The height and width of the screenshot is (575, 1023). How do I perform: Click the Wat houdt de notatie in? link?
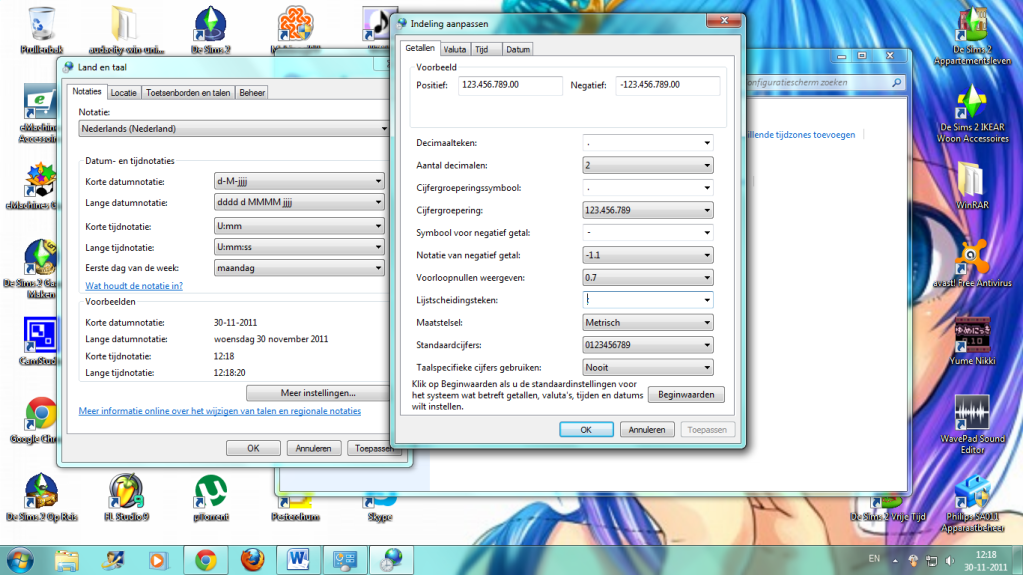pos(134,286)
